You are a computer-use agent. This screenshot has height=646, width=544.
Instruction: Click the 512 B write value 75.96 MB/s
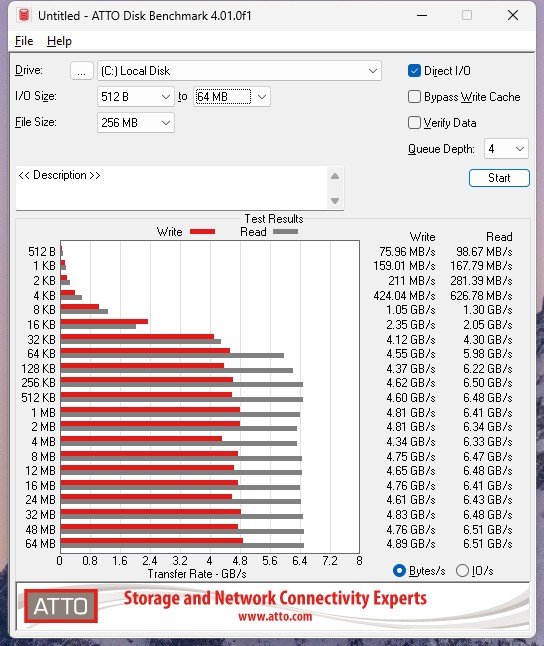coord(407,252)
